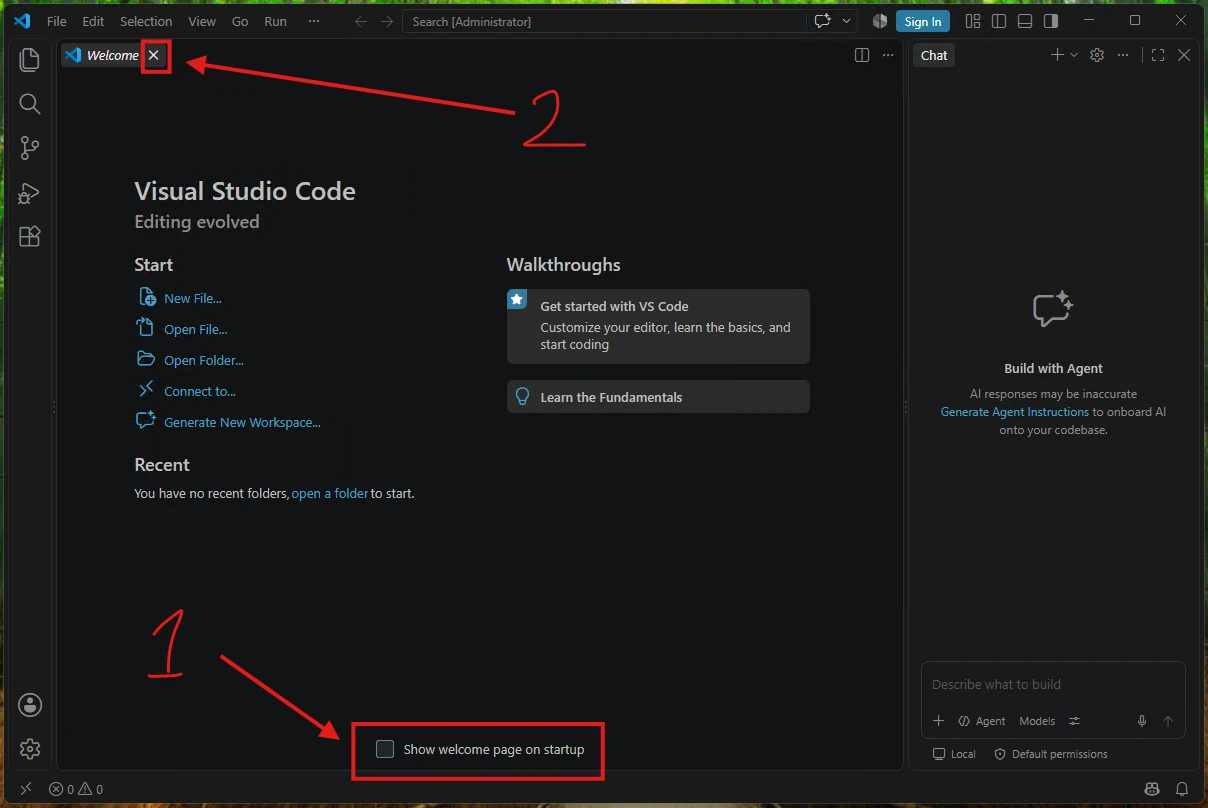Open the View menu
The image size is (1208, 808).
(202, 21)
